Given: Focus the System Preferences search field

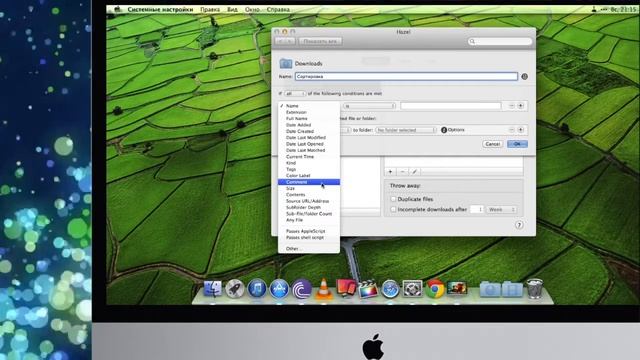Looking at the screenshot, I should click(x=500, y=41).
